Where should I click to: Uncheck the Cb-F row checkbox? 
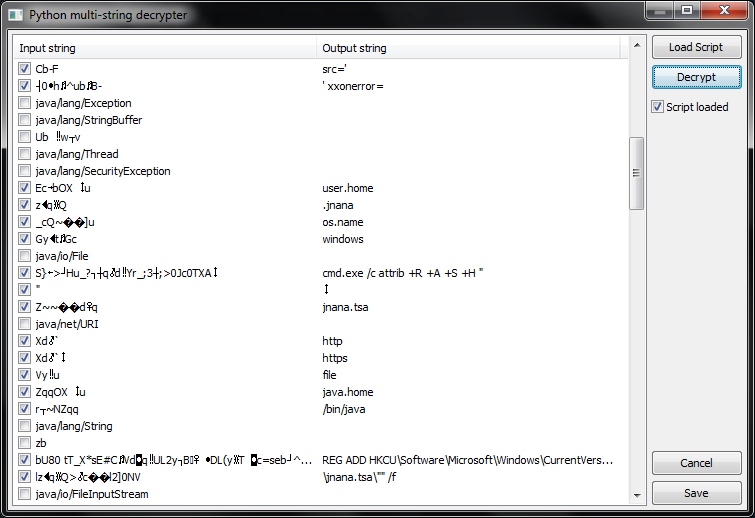[25, 69]
